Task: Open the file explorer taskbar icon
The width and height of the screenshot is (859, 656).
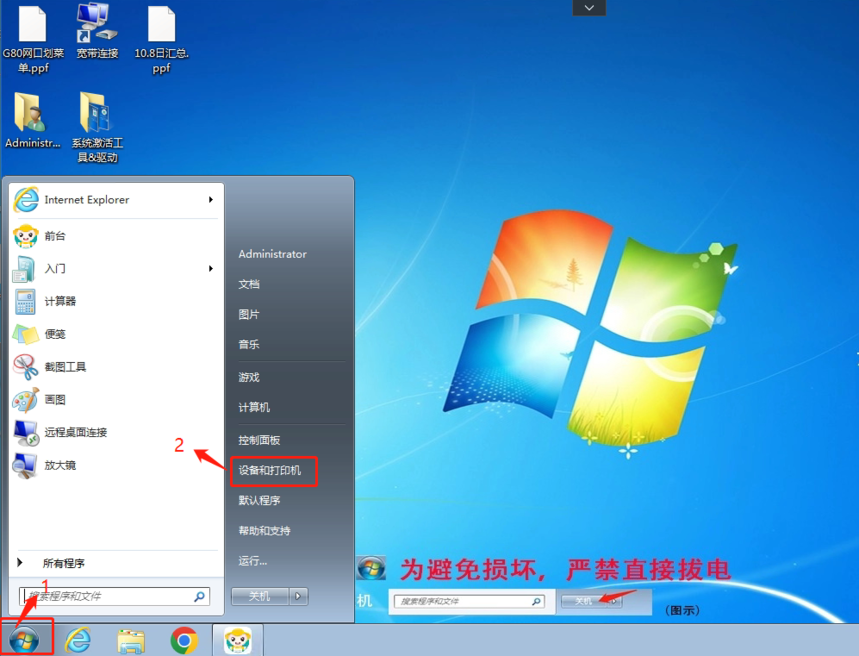Action: click(x=131, y=640)
